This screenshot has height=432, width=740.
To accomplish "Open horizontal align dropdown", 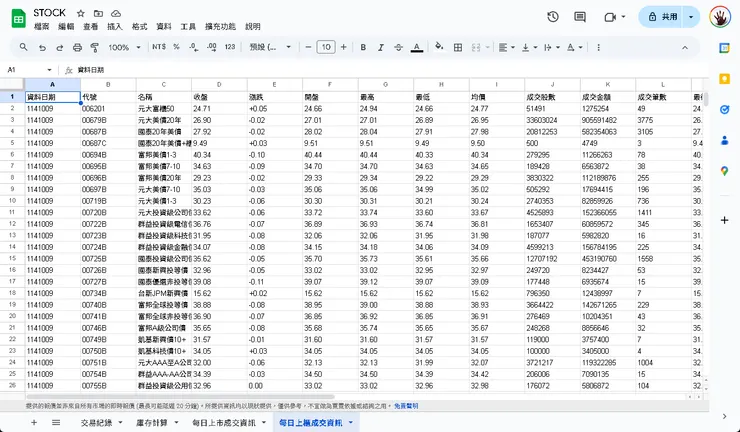I will (x=506, y=47).
